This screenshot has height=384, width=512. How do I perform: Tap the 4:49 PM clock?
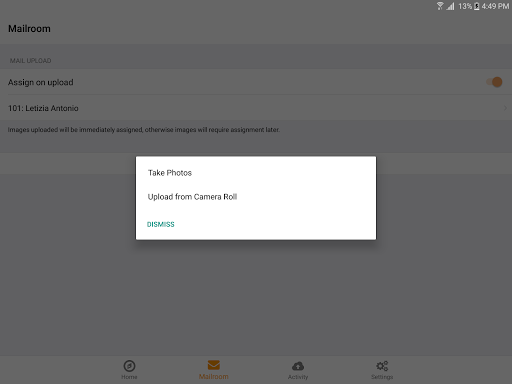tap(495, 6)
